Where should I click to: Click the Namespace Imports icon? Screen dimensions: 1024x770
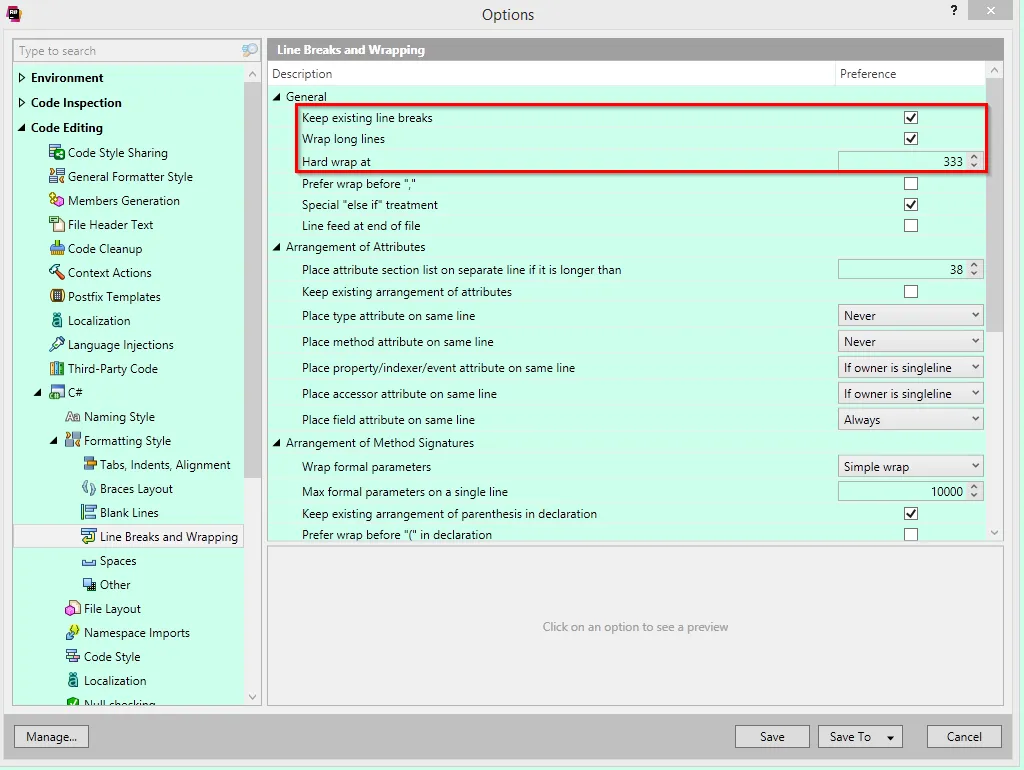(x=72, y=632)
